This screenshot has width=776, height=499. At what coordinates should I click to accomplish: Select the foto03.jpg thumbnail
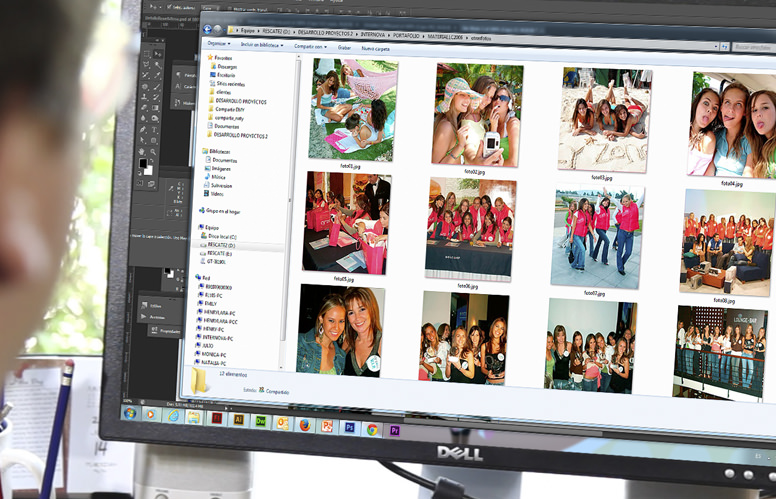[605, 120]
